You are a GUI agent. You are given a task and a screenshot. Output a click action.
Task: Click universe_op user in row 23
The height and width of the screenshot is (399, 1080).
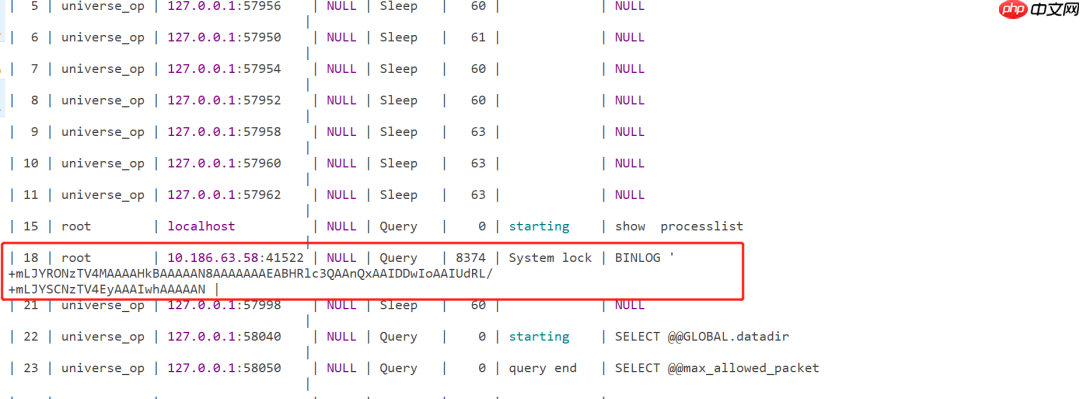(x=103, y=369)
